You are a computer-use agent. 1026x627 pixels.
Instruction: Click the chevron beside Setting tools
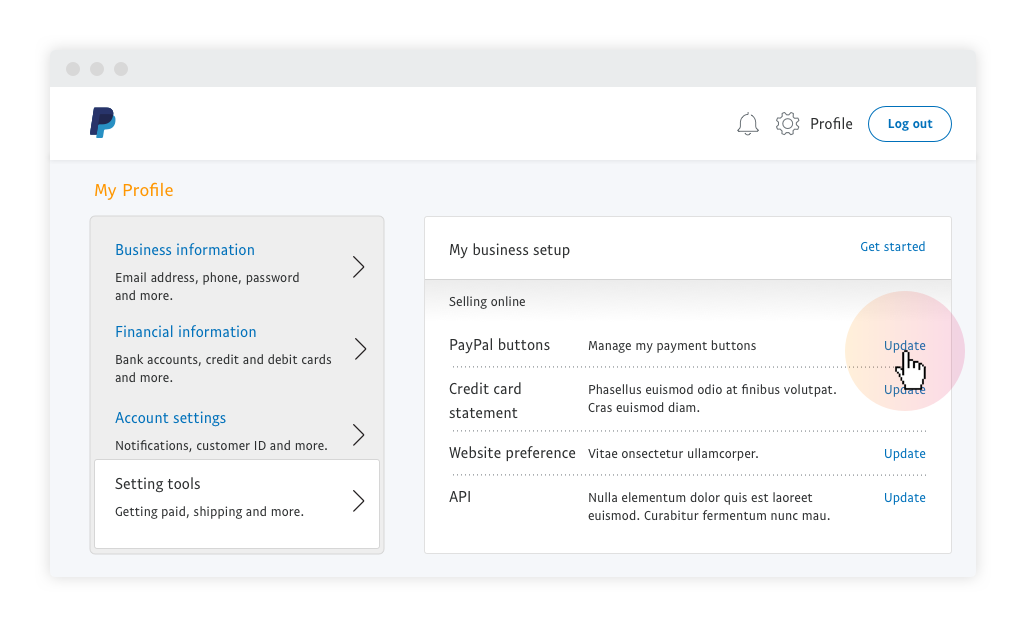[359, 501]
